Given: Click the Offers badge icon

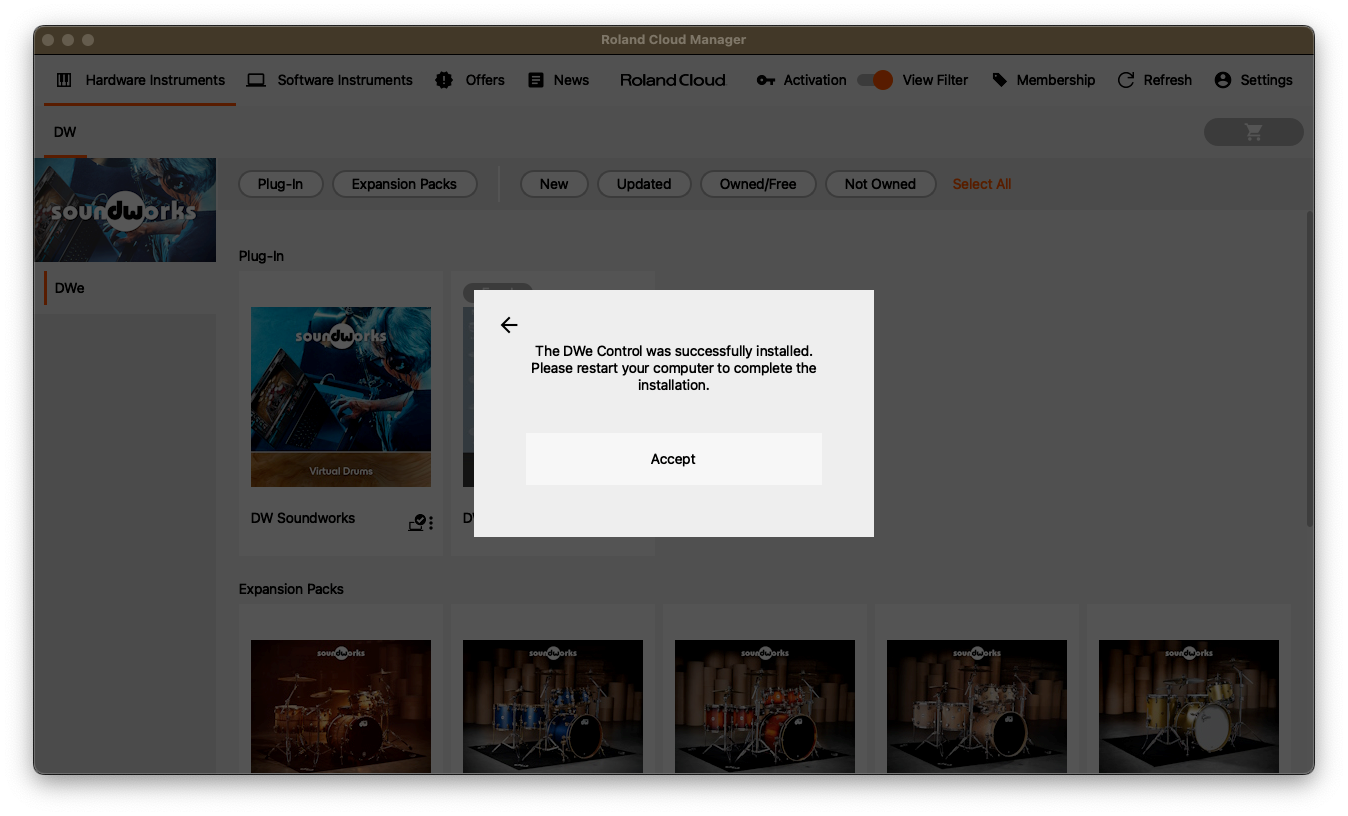Looking at the screenshot, I should click(x=444, y=80).
